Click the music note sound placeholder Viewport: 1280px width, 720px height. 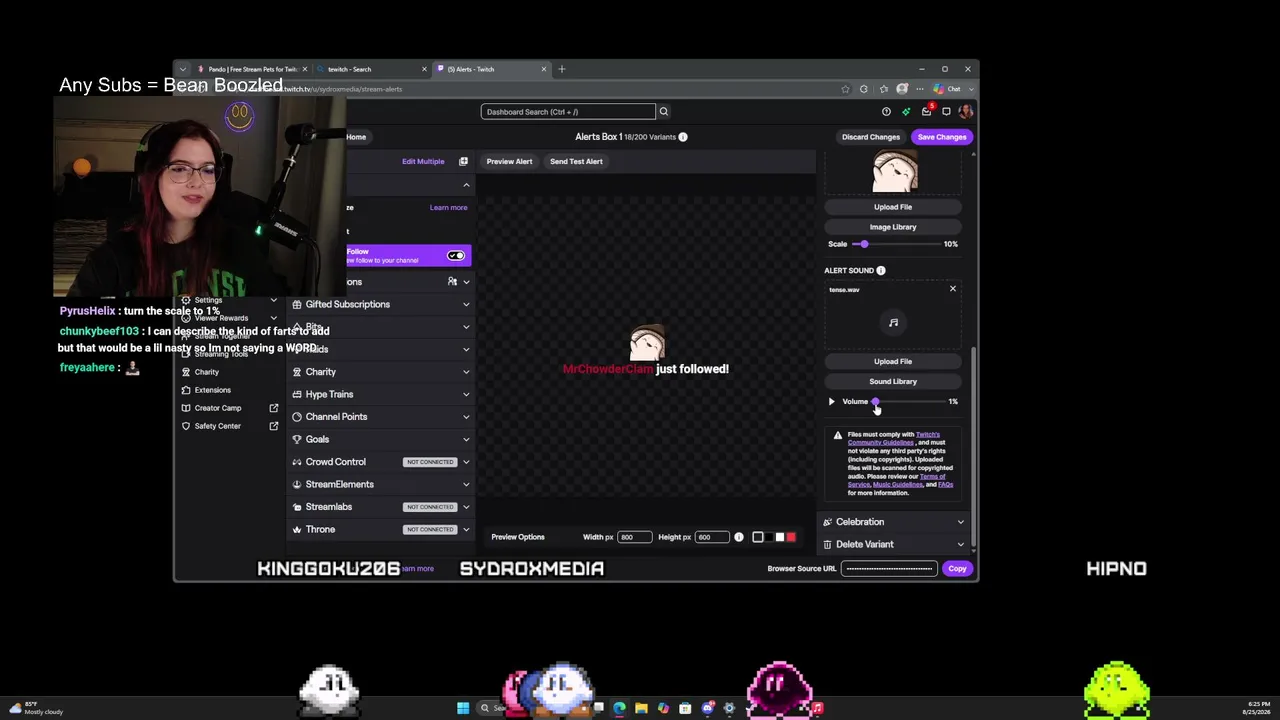[x=893, y=323]
